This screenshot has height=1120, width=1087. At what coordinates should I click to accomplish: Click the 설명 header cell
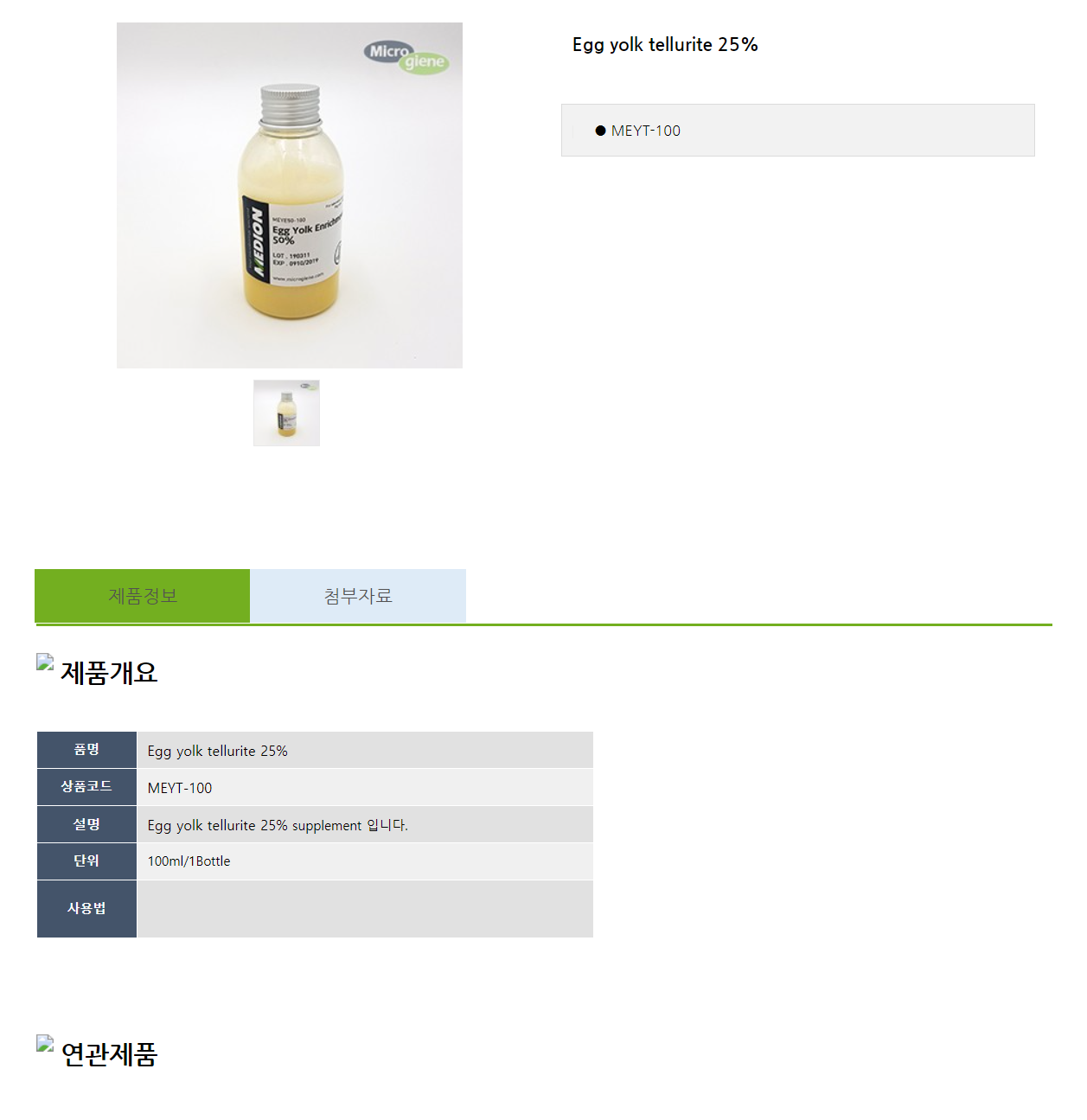[x=86, y=824]
